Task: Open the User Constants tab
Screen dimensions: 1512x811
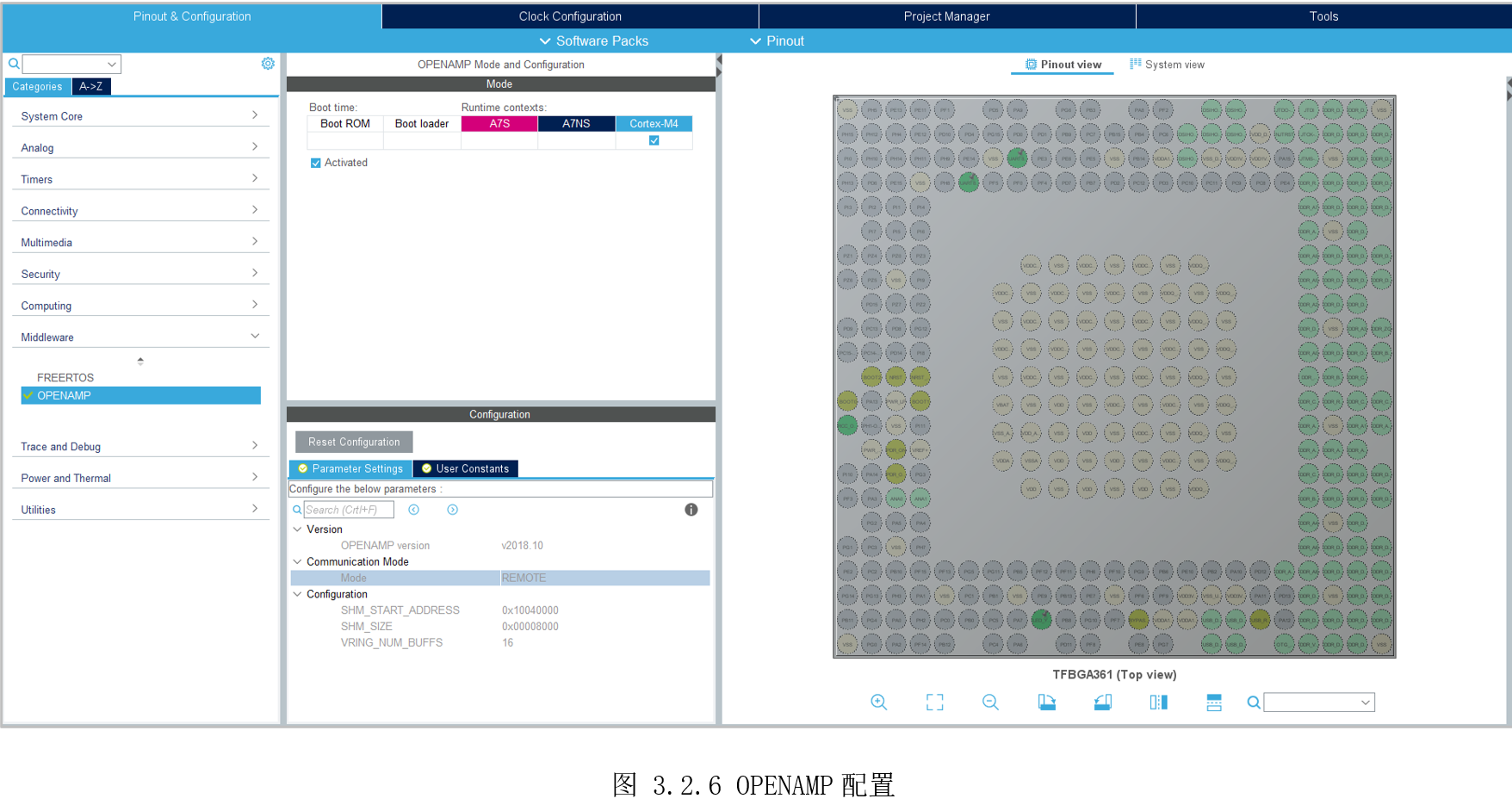Action: 466,468
